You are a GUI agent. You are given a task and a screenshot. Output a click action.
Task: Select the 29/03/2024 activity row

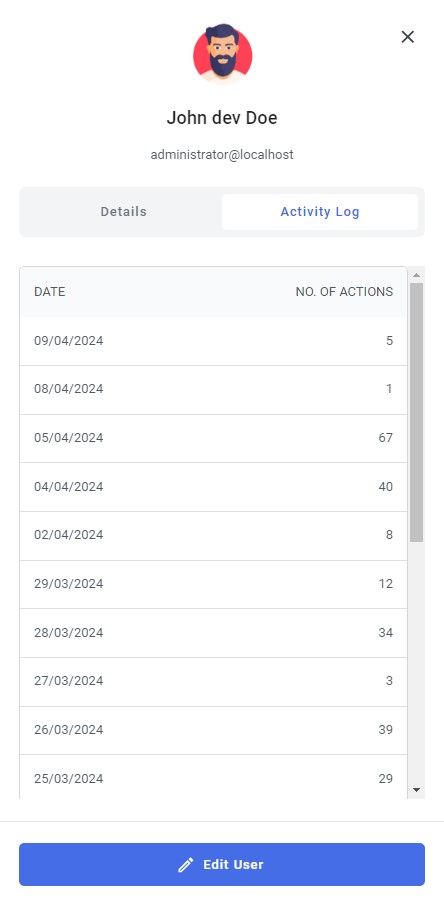[x=214, y=584]
